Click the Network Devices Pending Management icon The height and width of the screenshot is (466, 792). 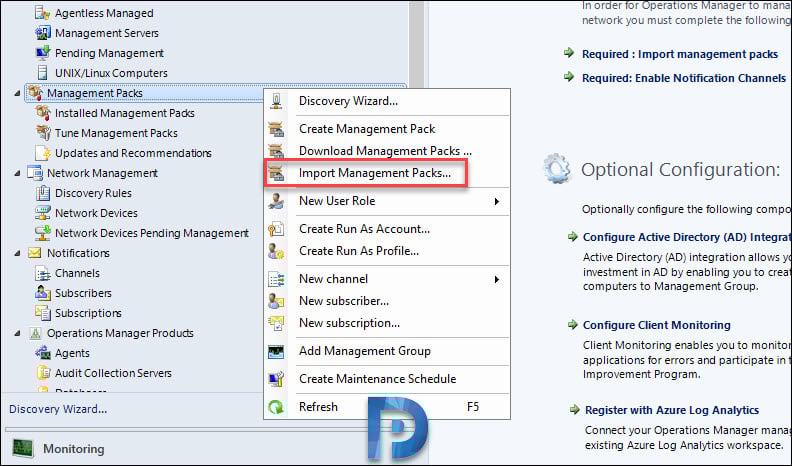(x=43, y=233)
